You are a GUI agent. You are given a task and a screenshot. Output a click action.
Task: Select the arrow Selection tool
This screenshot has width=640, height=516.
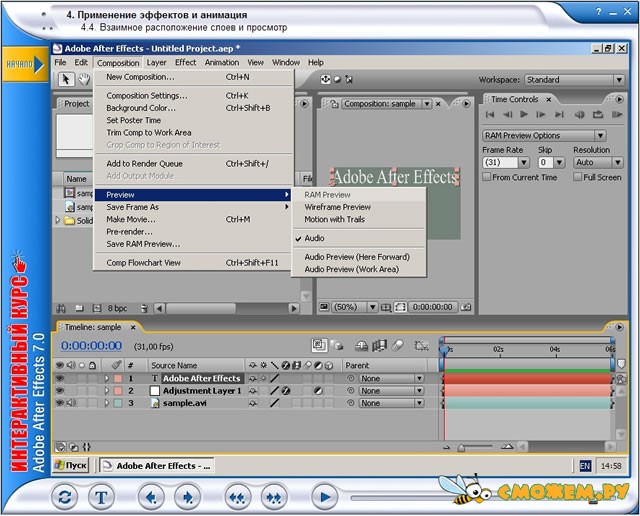66,79
